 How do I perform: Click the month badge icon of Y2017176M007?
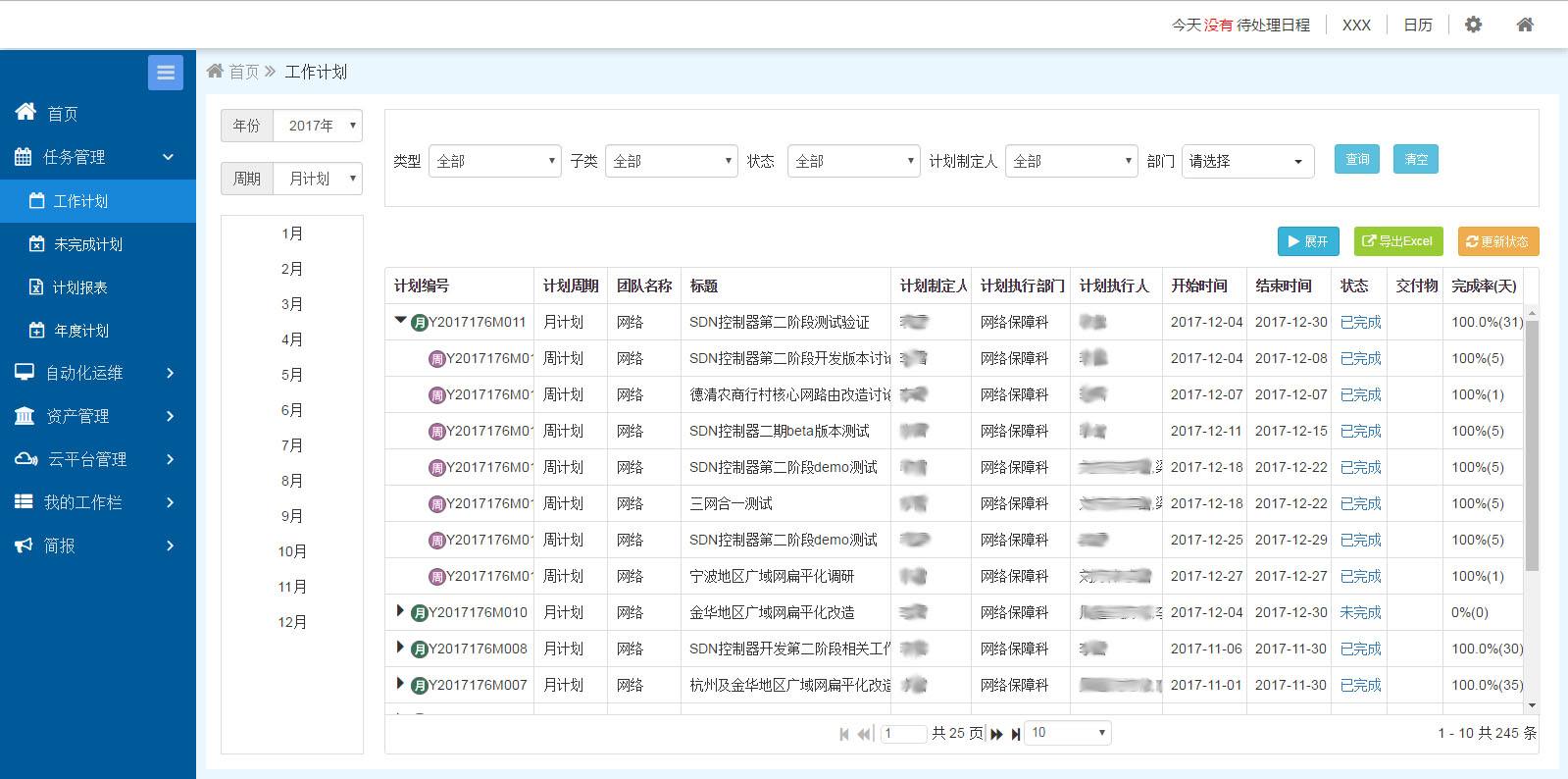pos(420,685)
